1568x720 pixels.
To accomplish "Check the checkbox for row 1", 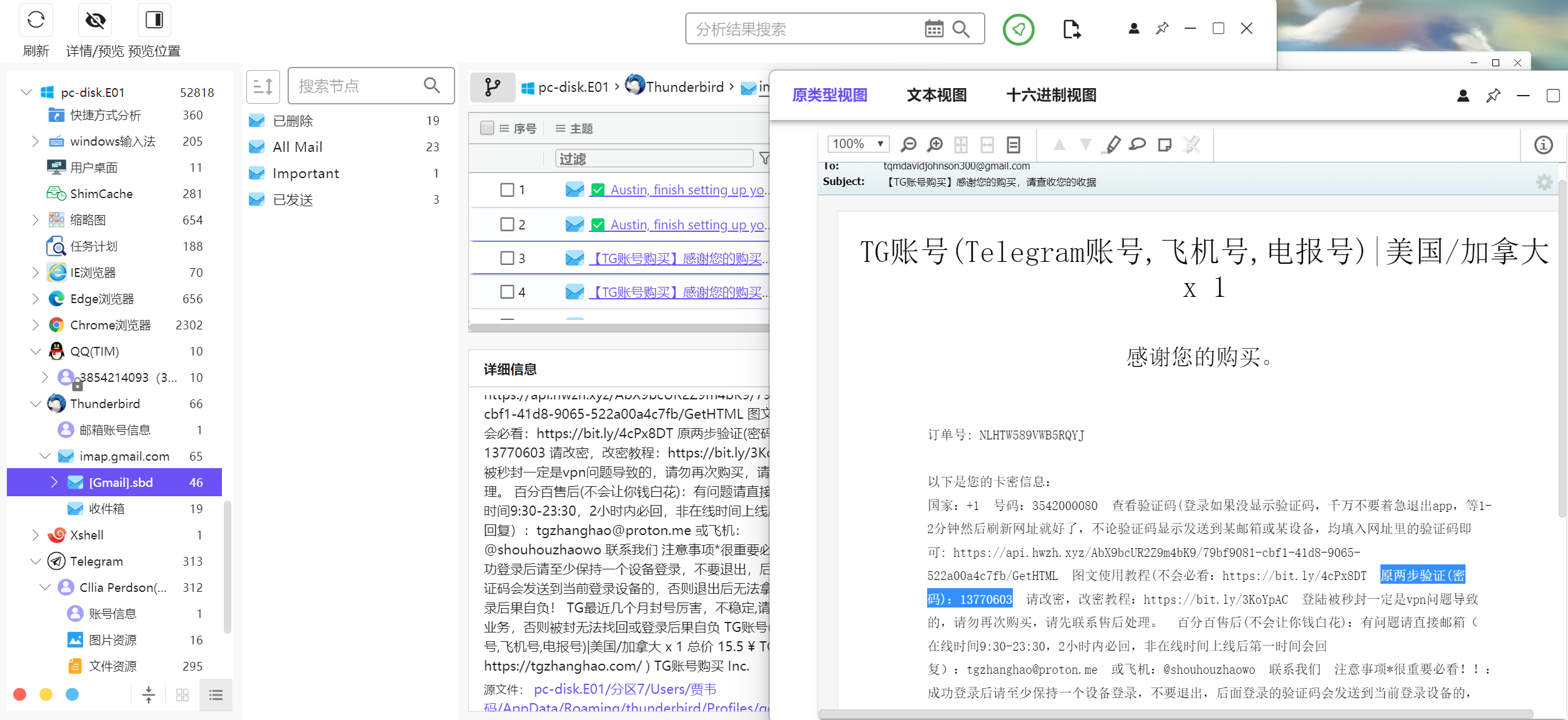I will pyautogui.click(x=507, y=189).
